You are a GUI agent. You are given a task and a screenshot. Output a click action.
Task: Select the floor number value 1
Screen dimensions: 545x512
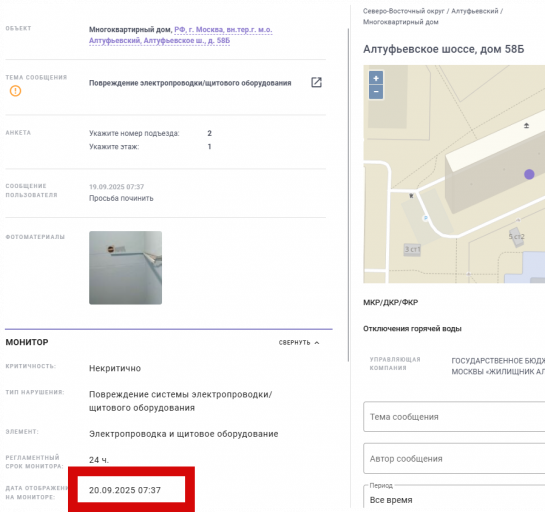point(210,147)
